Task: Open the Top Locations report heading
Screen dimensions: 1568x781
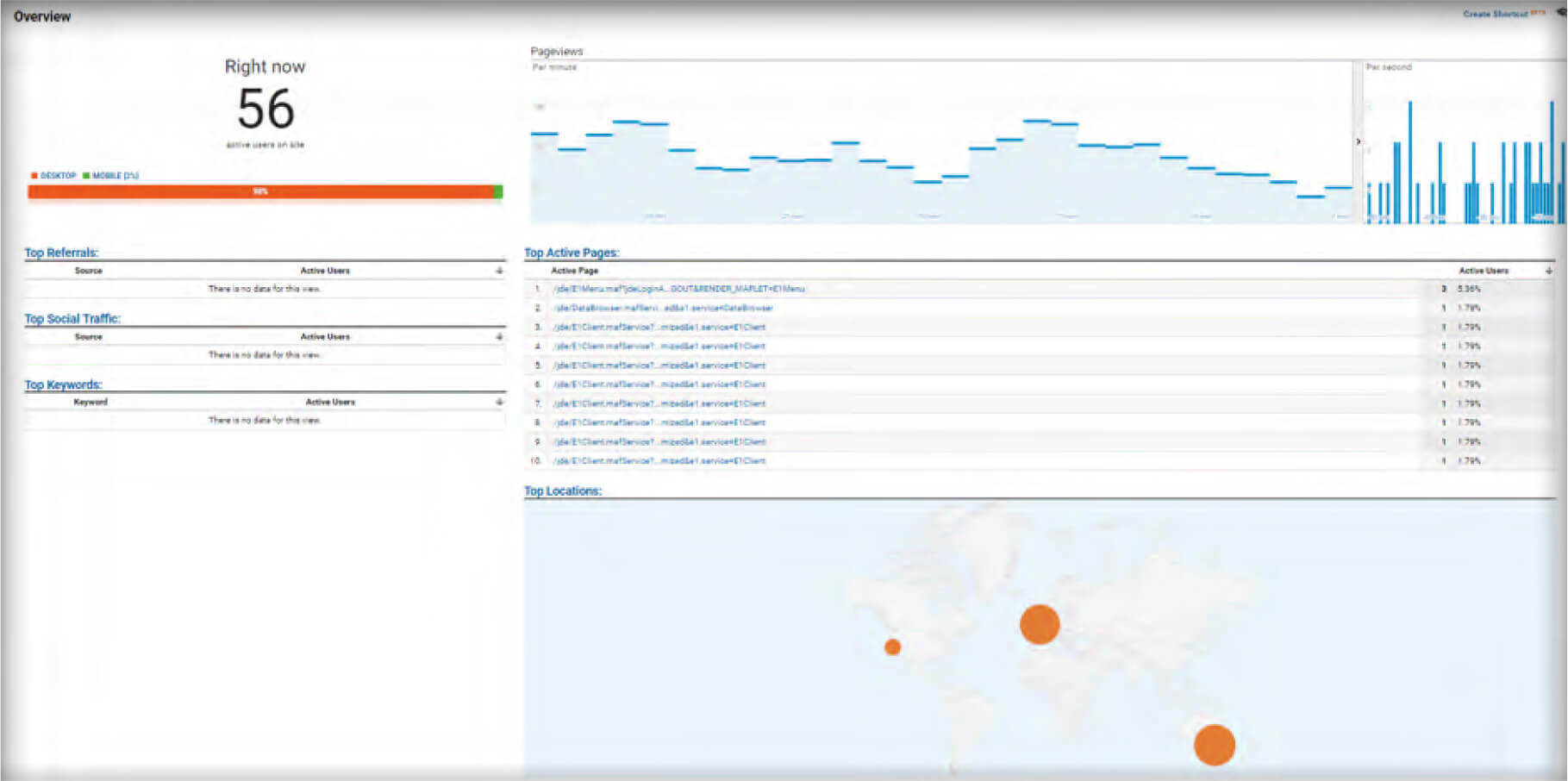Action: (563, 491)
